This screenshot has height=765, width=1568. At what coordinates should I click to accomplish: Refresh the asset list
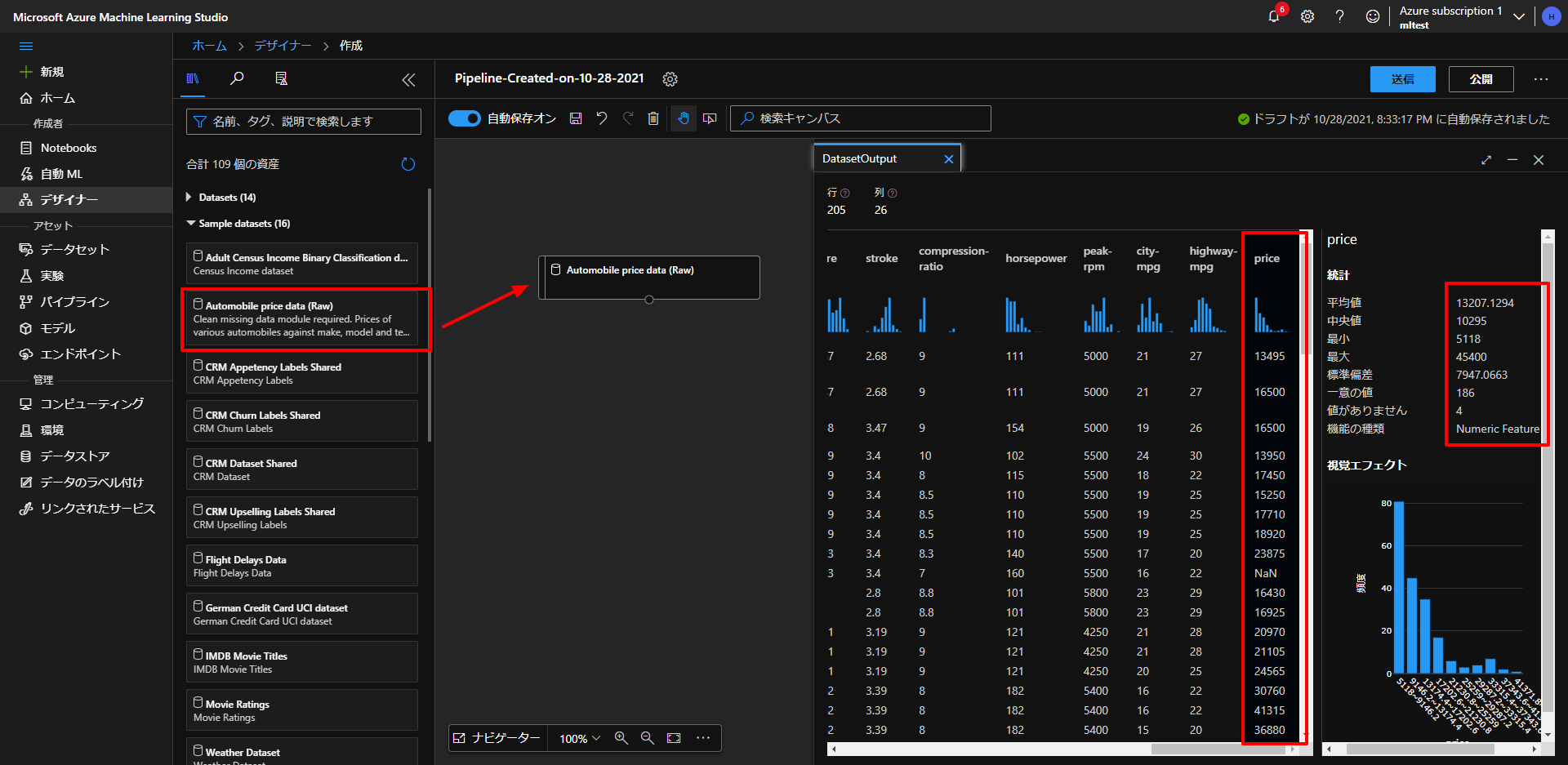(x=408, y=164)
